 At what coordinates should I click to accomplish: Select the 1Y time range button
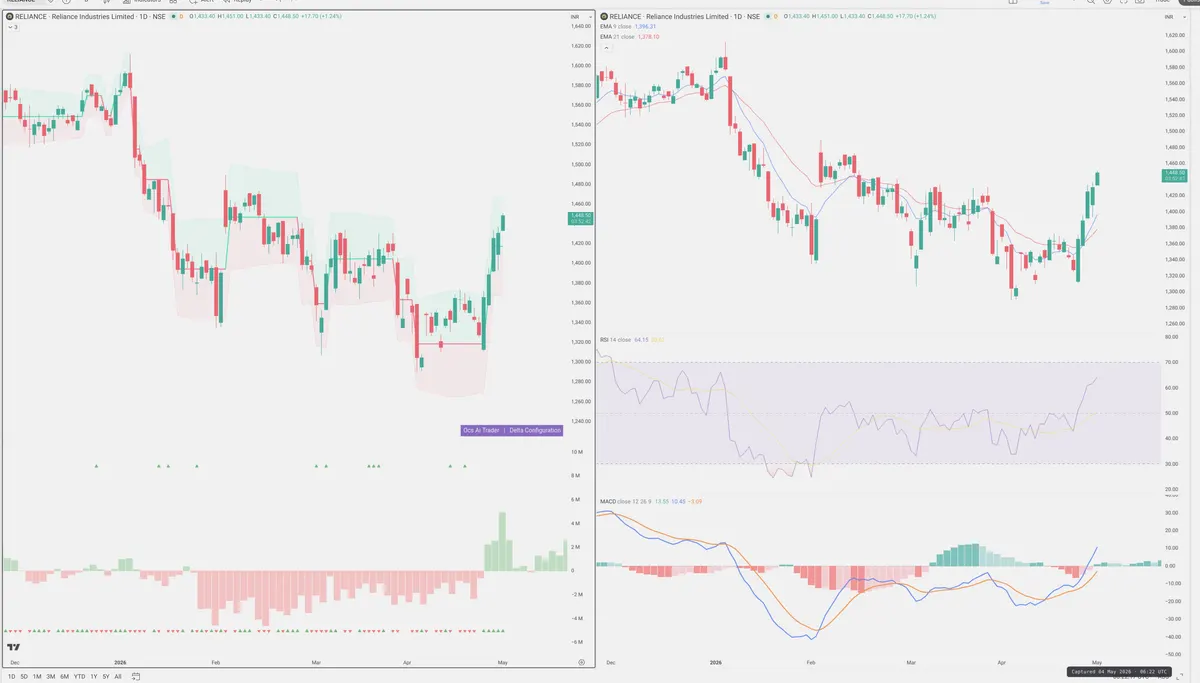(x=94, y=677)
